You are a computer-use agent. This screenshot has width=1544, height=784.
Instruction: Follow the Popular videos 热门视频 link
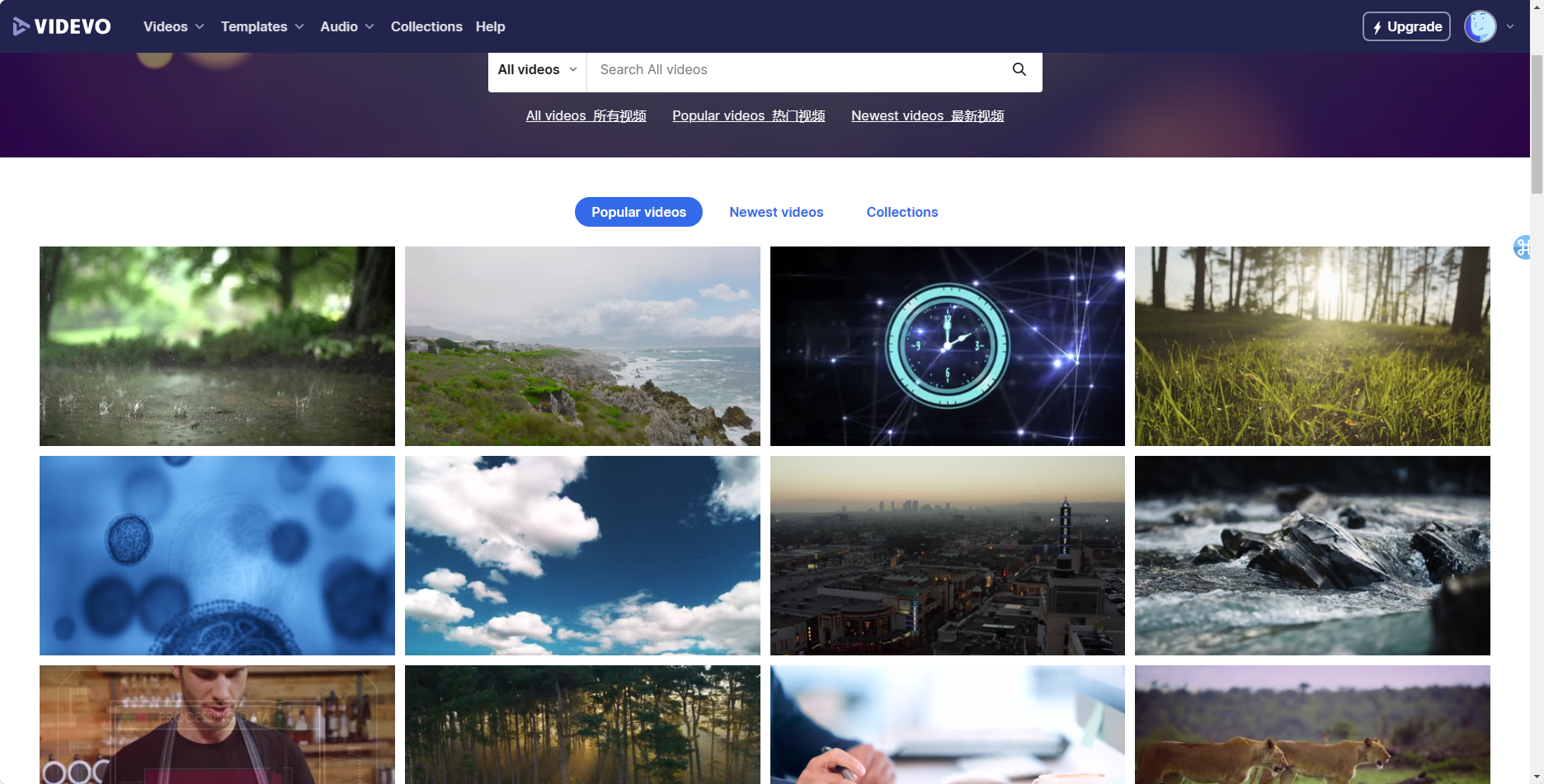pos(748,115)
